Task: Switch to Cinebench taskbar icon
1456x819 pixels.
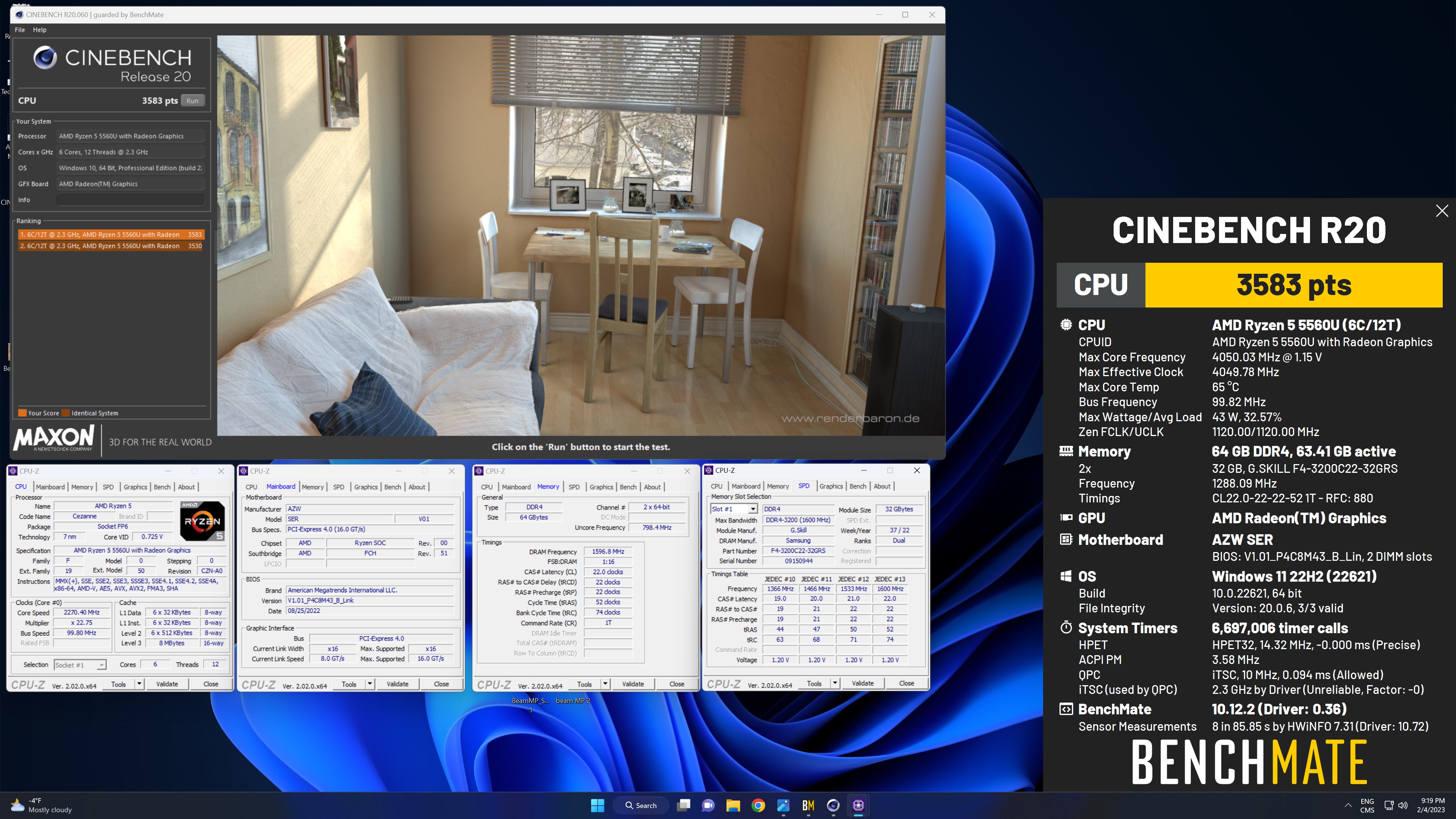Action: [833, 805]
